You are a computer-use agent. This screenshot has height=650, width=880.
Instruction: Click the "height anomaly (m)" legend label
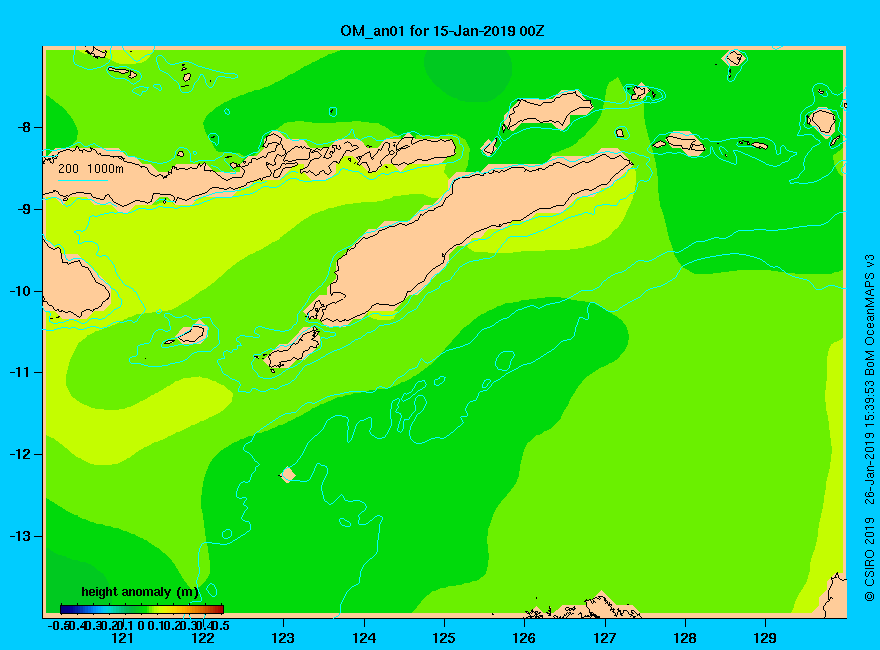[x=140, y=592]
